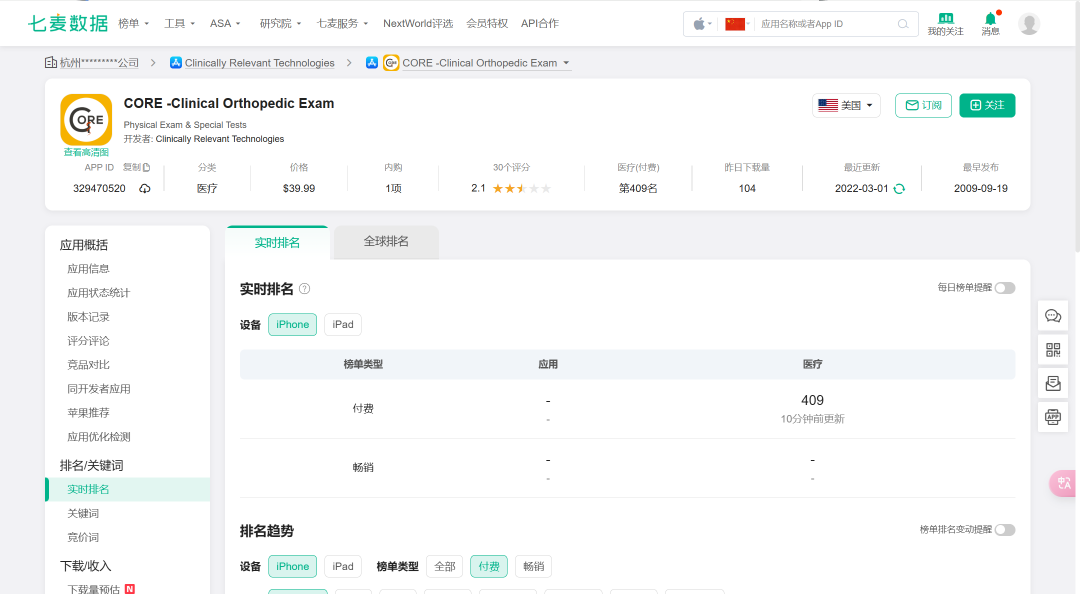Click the 409 医疗 rank value
The width and height of the screenshot is (1080, 594).
812,400
